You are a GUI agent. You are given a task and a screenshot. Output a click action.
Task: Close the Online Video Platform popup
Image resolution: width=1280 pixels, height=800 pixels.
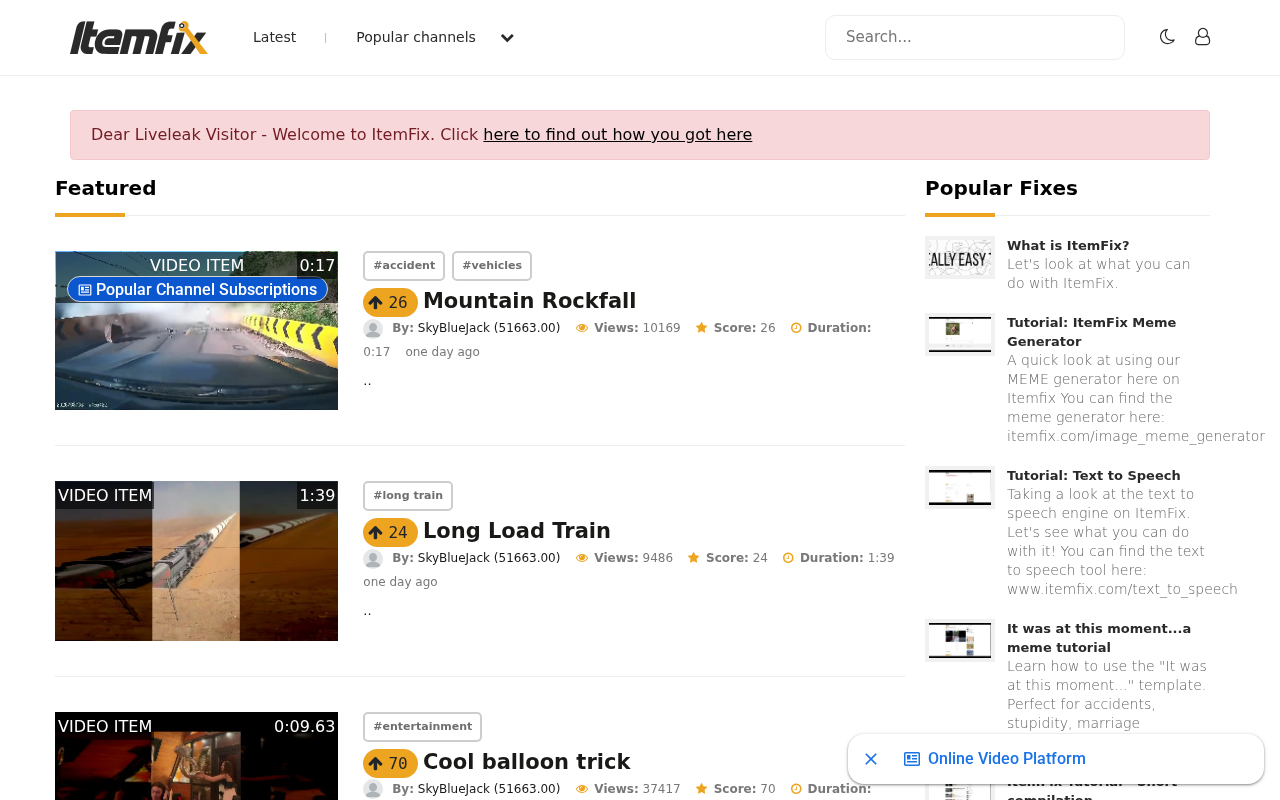pos(871,759)
